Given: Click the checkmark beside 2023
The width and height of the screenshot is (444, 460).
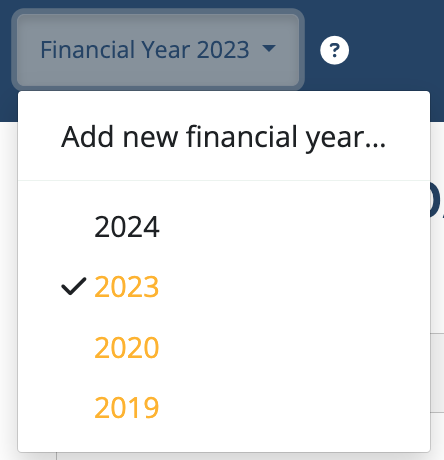Looking at the screenshot, I should tap(74, 286).
